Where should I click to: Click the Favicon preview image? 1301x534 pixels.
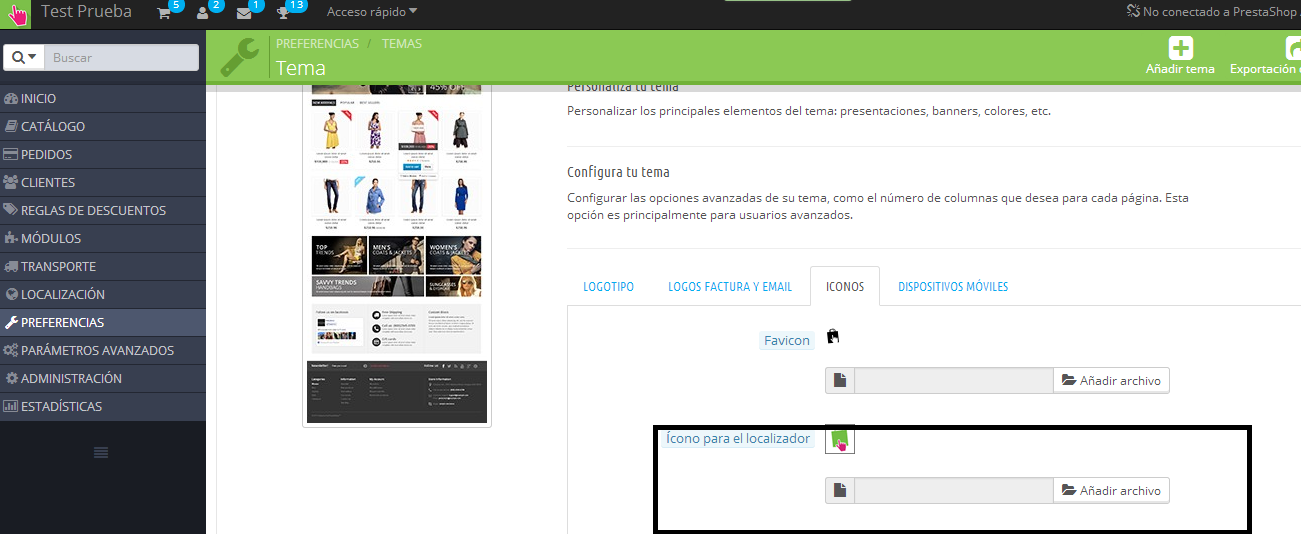(x=833, y=338)
